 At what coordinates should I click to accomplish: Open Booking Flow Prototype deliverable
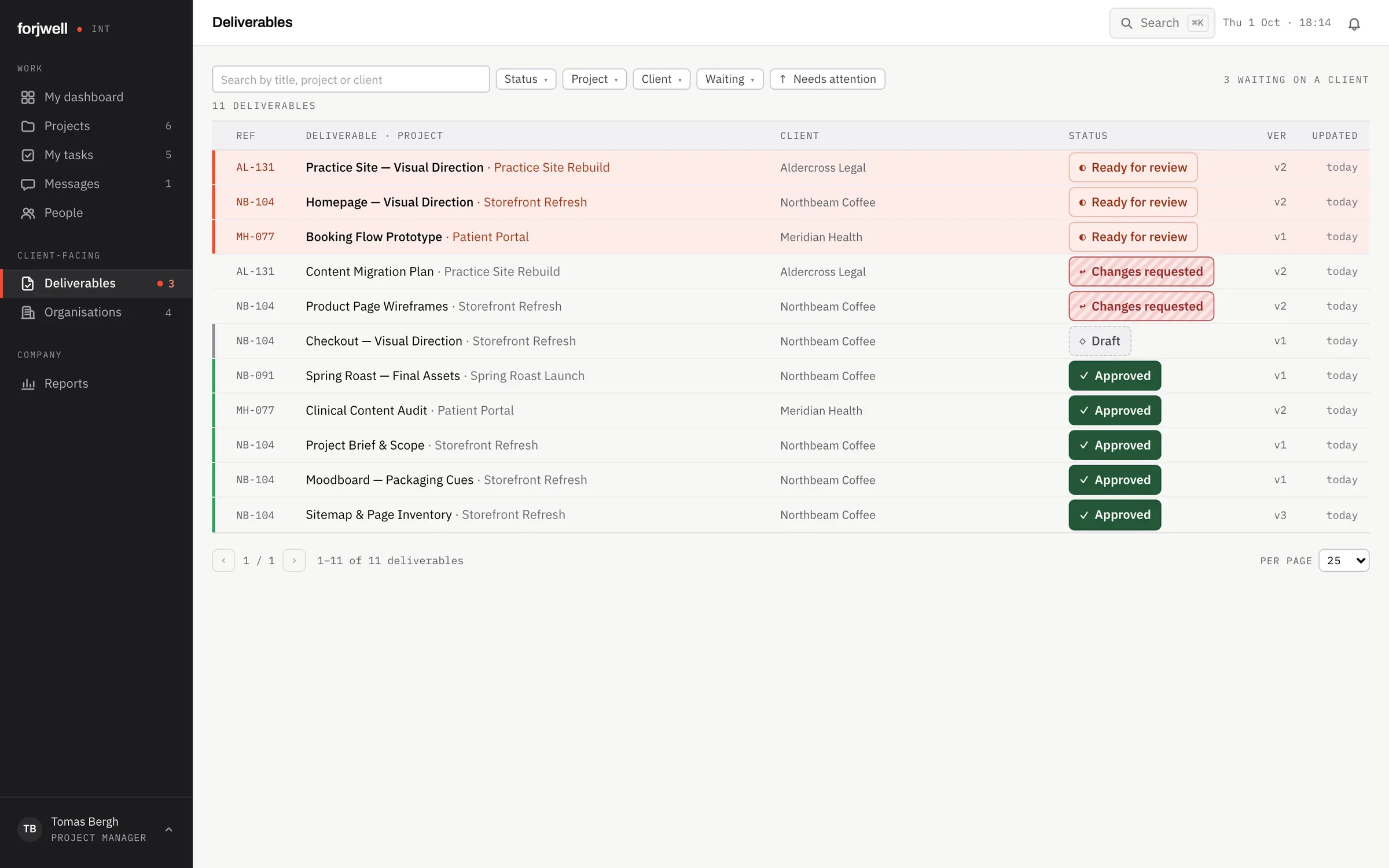pyautogui.click(x=373, y=237)
